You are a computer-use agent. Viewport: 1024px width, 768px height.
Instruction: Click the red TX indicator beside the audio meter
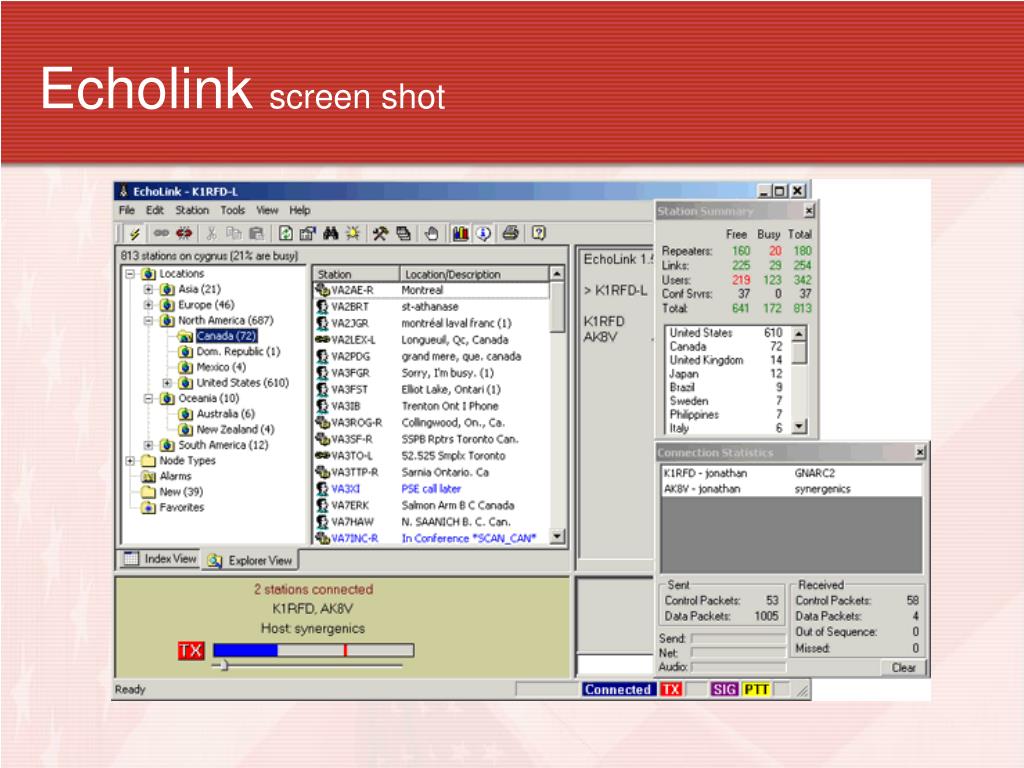[x=191, y=650]
